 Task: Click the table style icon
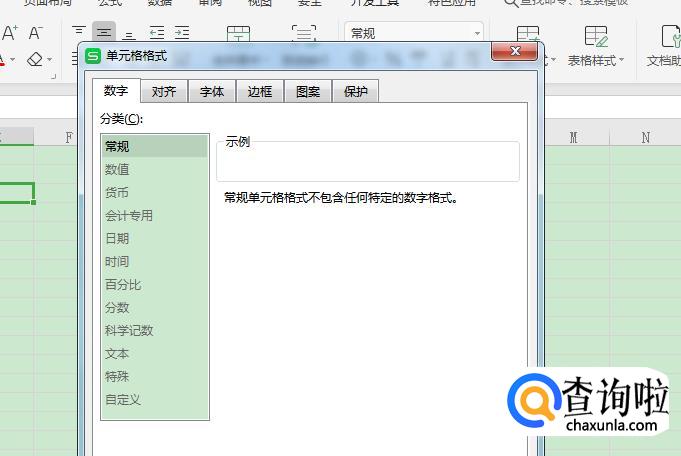coord(596,36)
